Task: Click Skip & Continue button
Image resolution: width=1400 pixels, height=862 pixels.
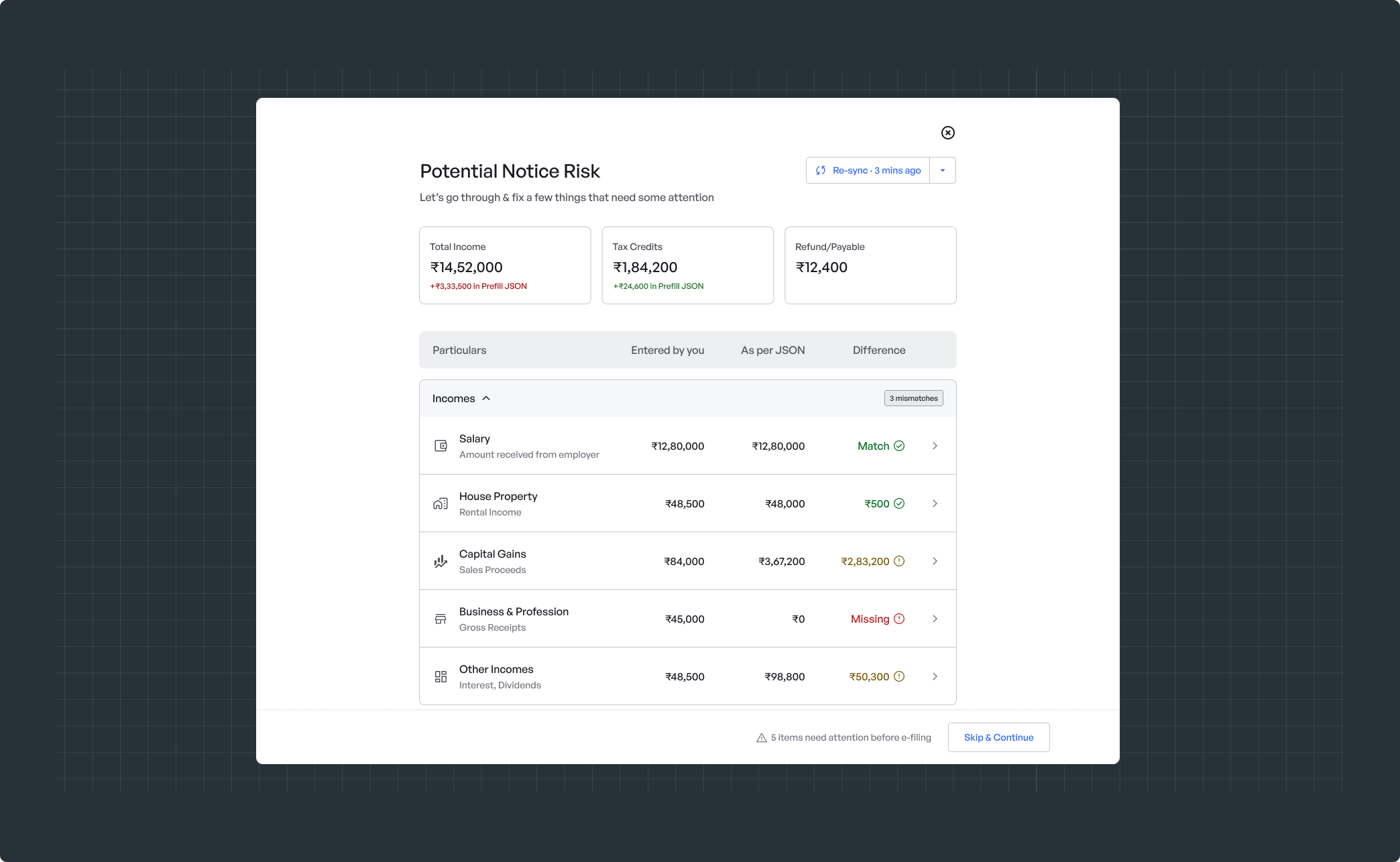Action: pos(998,737)
